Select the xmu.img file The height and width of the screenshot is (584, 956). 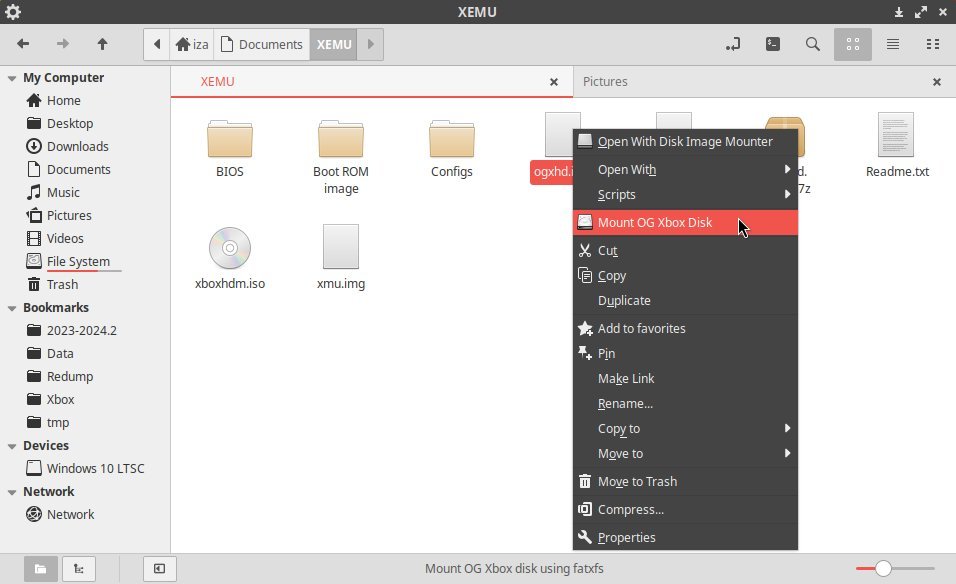(x=341, y=257)
